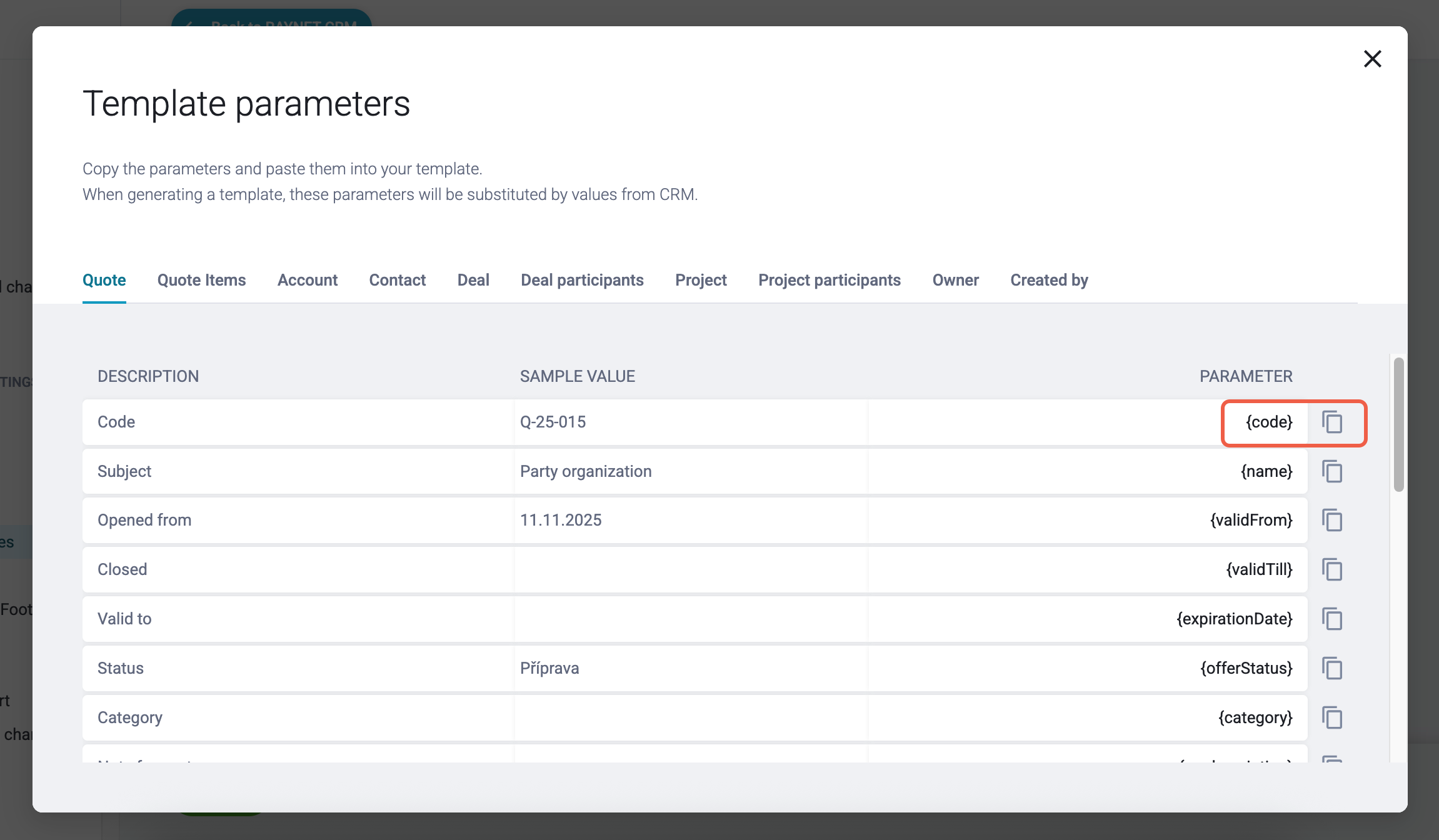Copy the {validFrom} parameter
The width and height of the screenshot is (1439, 840).
point(1332,521)
